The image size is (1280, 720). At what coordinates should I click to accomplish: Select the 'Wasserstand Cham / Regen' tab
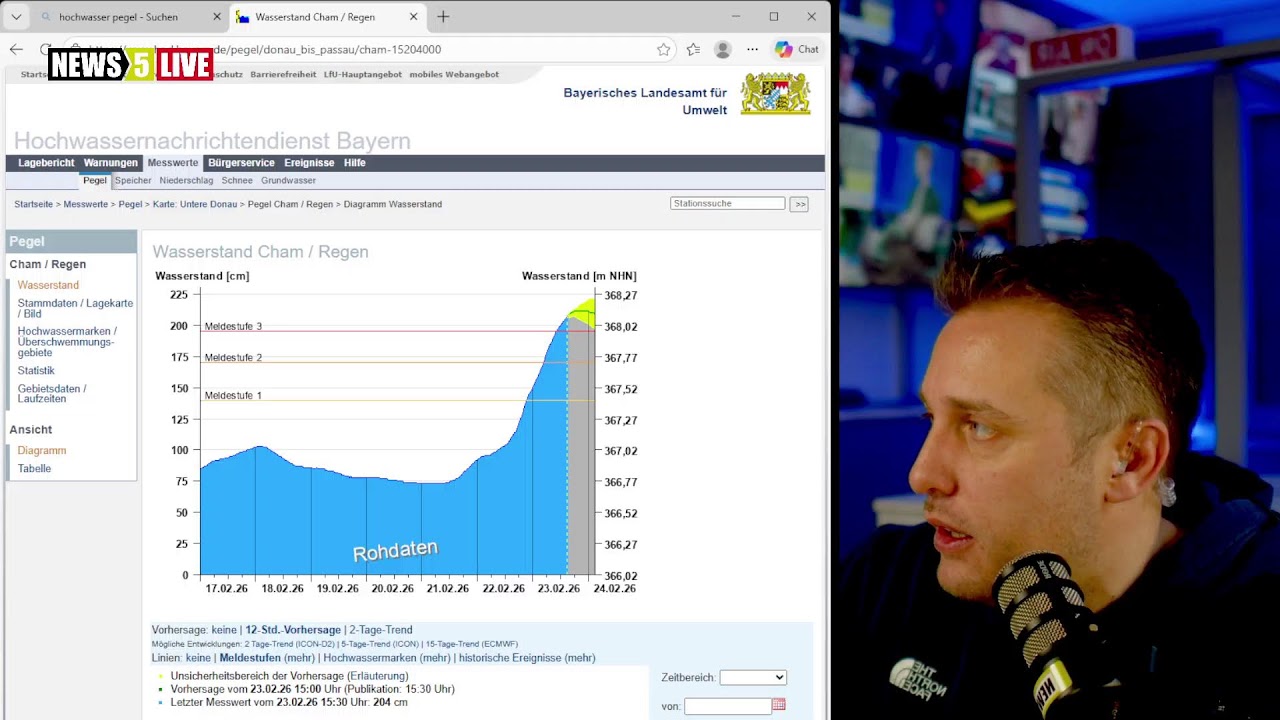click(x=315, y=17)
